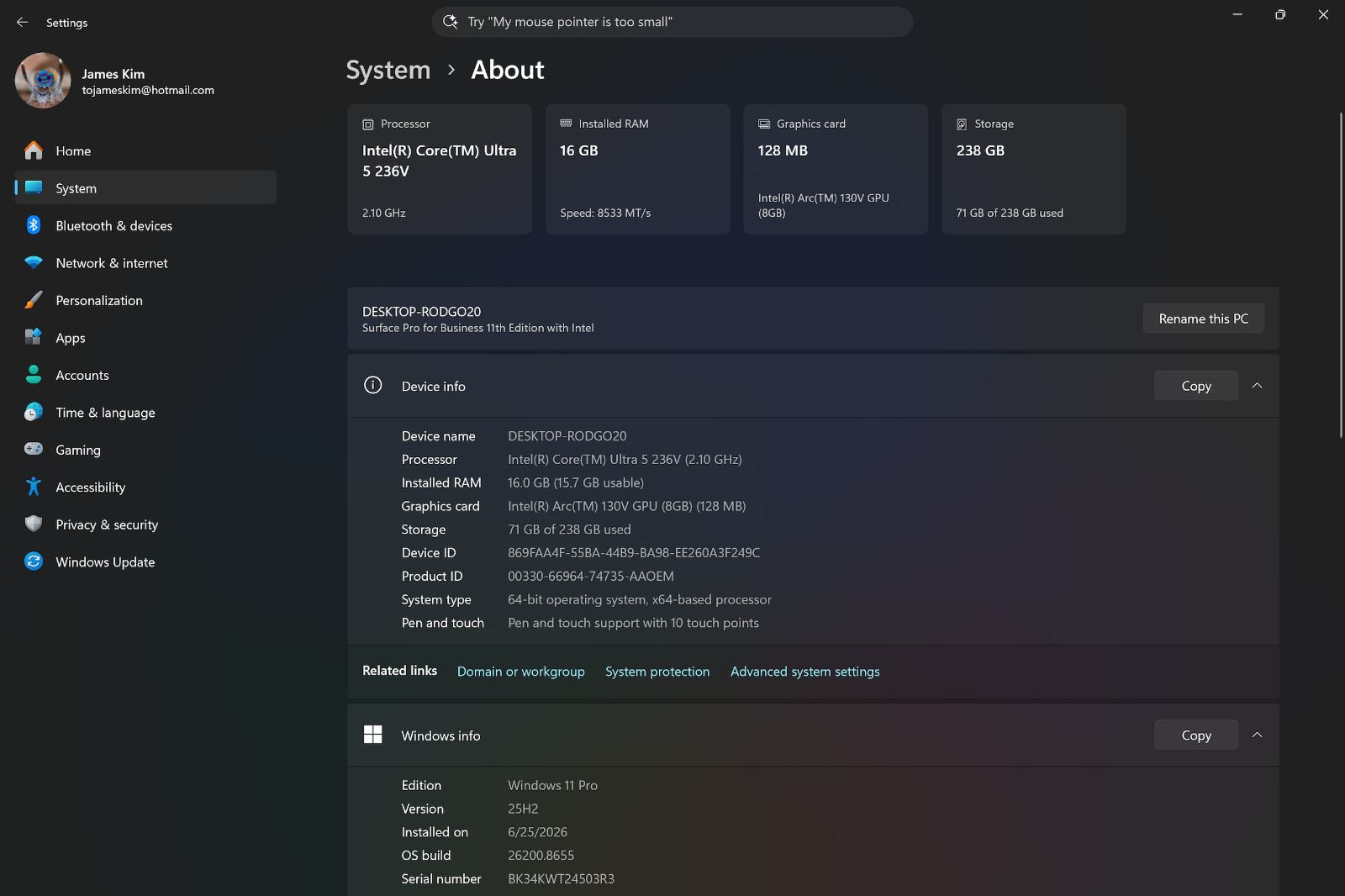Open Apps settings from the sidebar
The width and height of the screenshot is (1345, 896).
point(145,338)
